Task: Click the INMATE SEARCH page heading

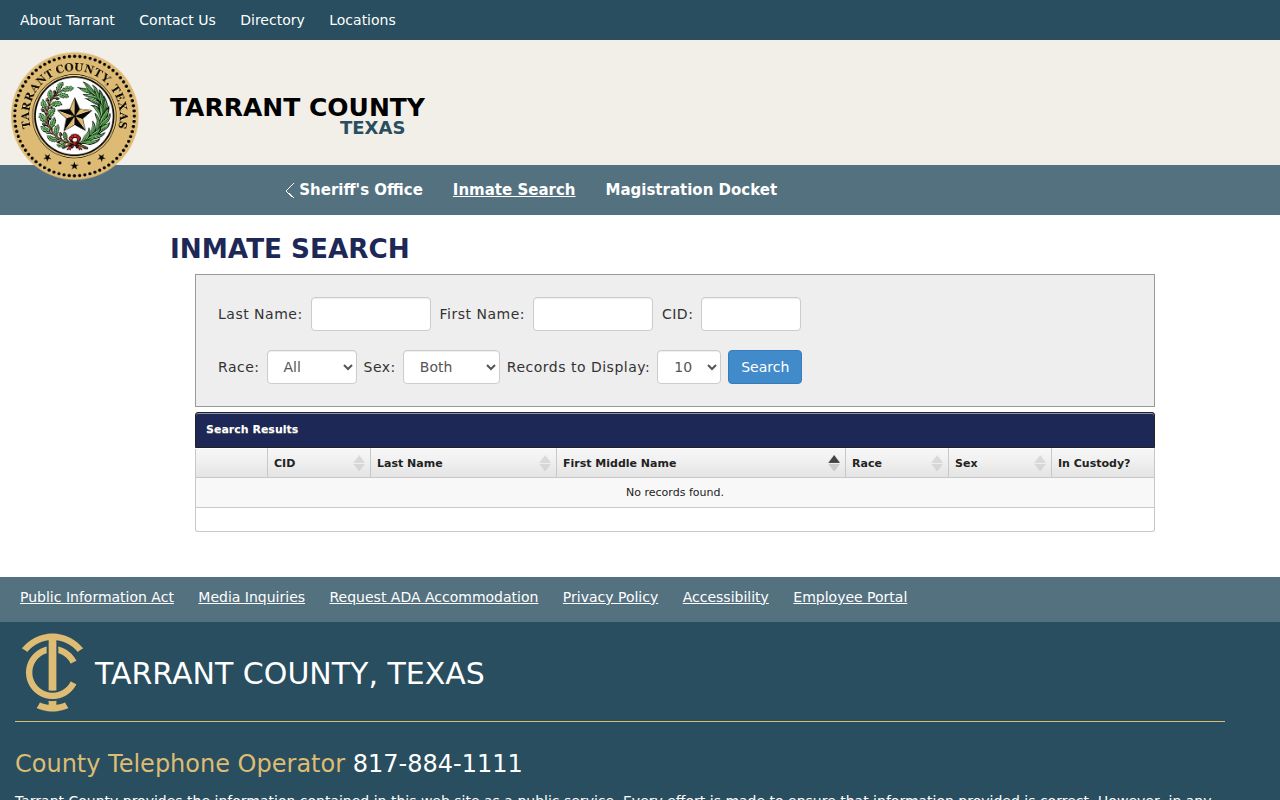Action: 290,249
